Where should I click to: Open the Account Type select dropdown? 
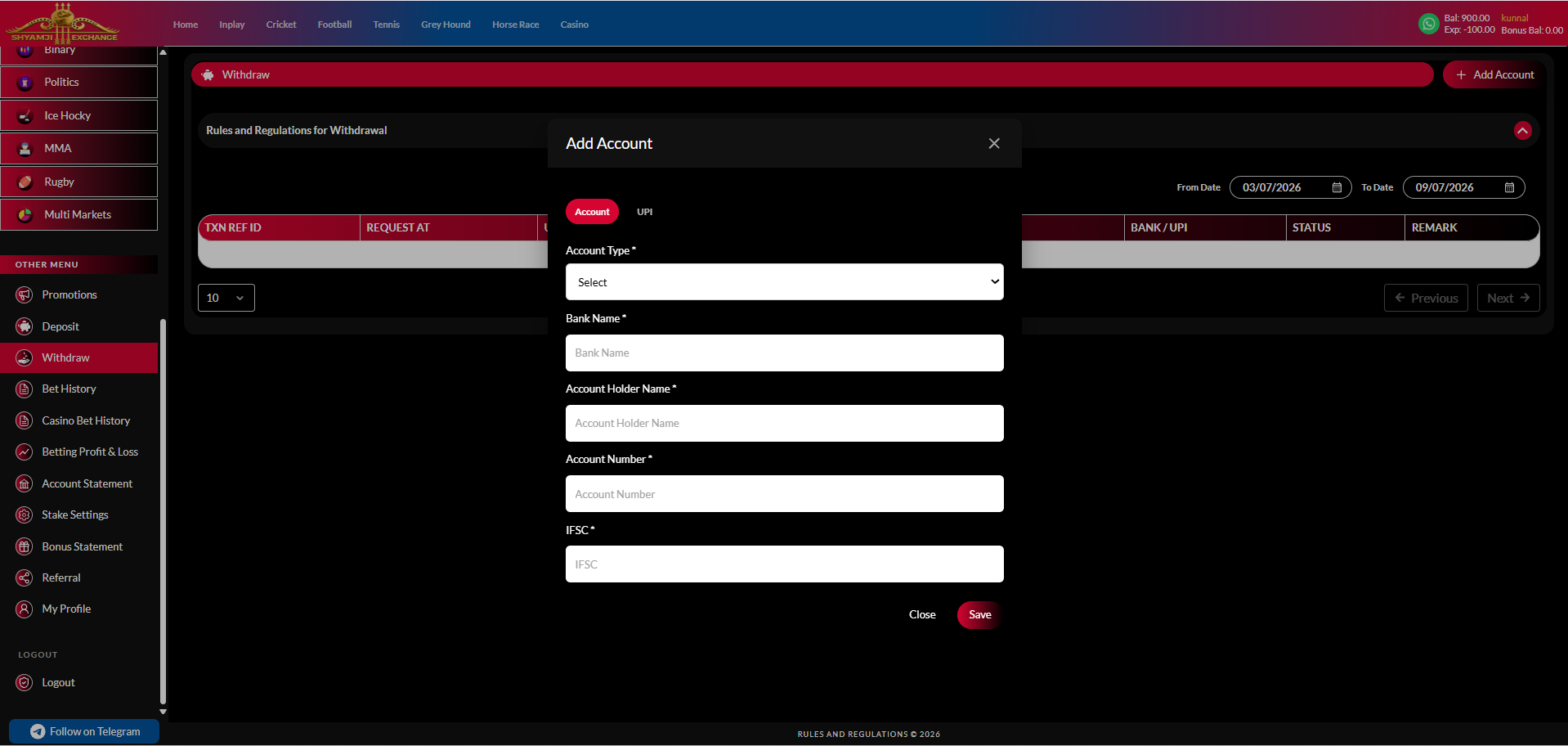(785, 282)
